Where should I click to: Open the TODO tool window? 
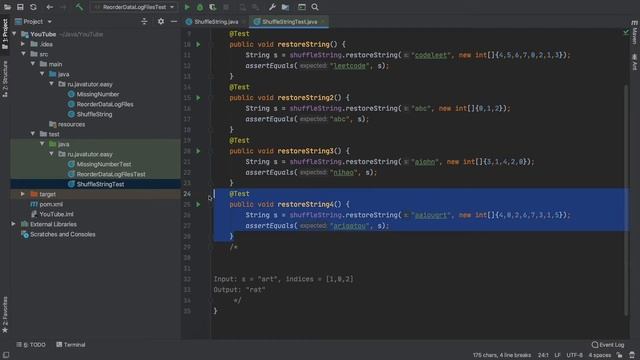[x=31, y=344]
